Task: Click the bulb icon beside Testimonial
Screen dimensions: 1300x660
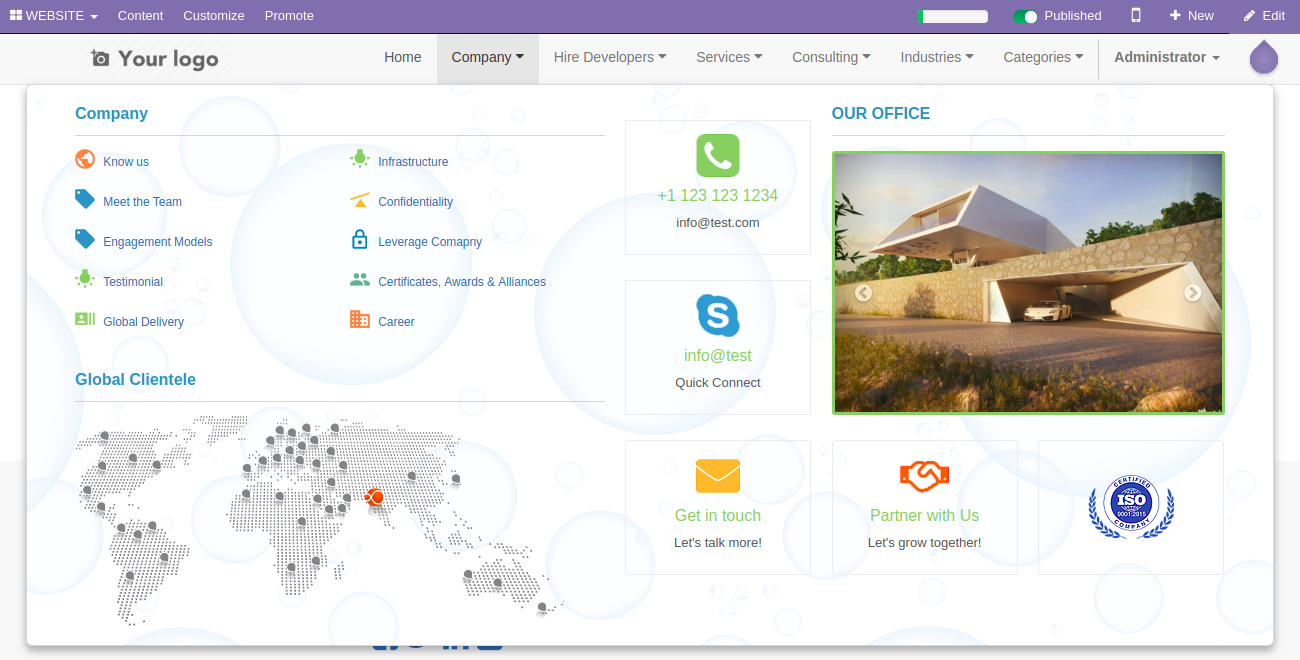Action: [x=85, y=279]
